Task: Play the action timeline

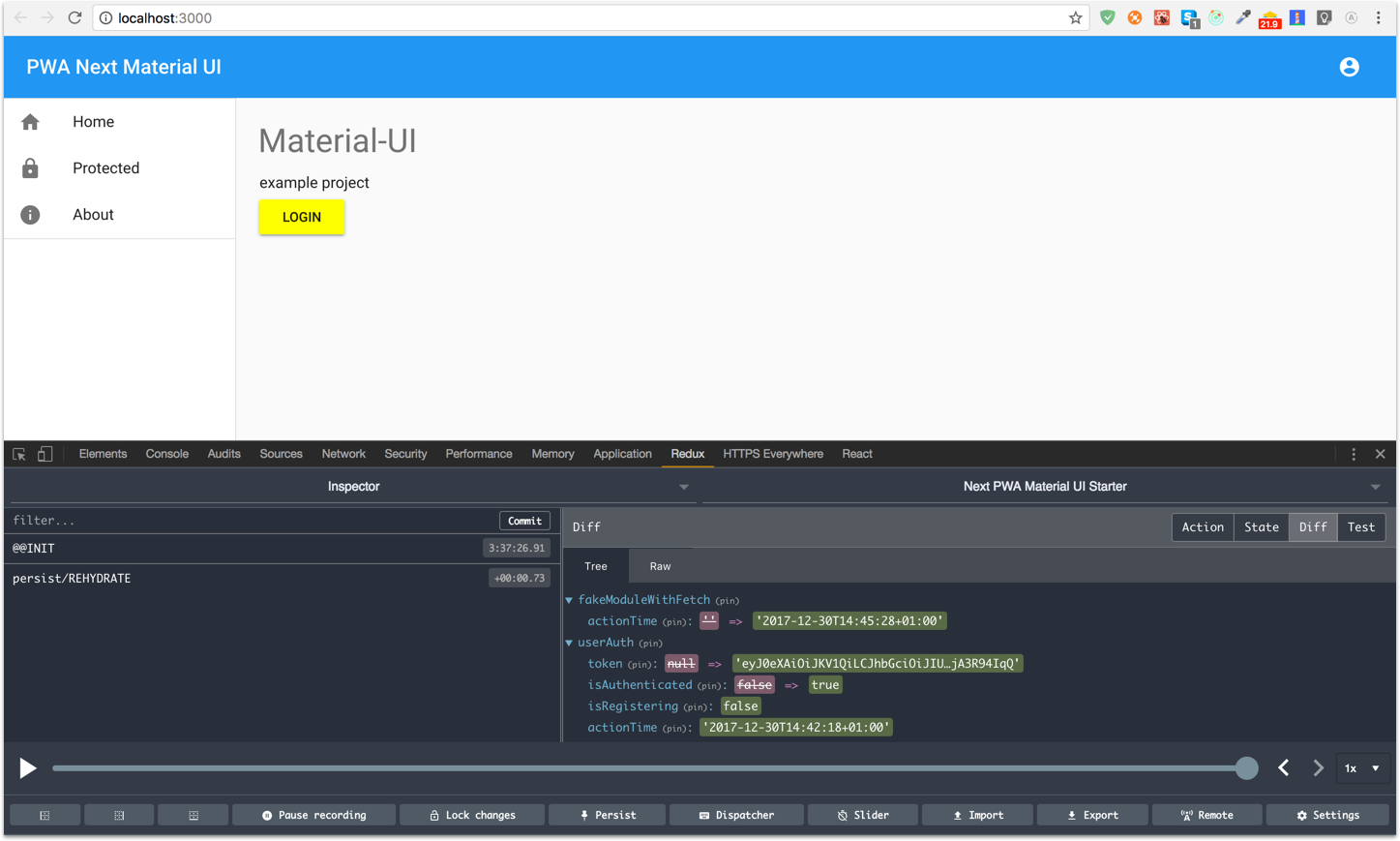Action: point(28,768)
